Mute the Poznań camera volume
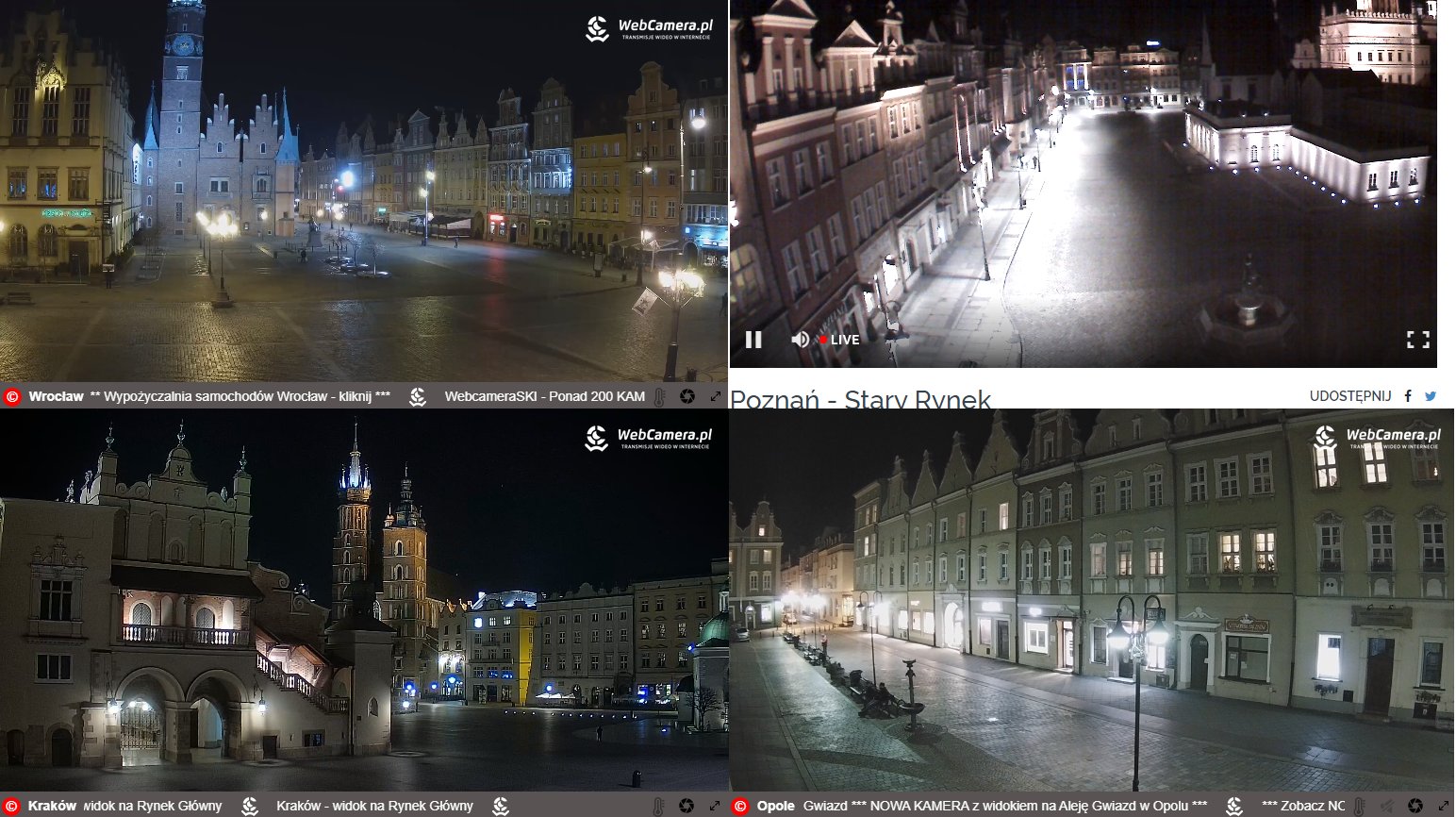Viewport: 1456px width, 817px height. (x=800, y=340)
